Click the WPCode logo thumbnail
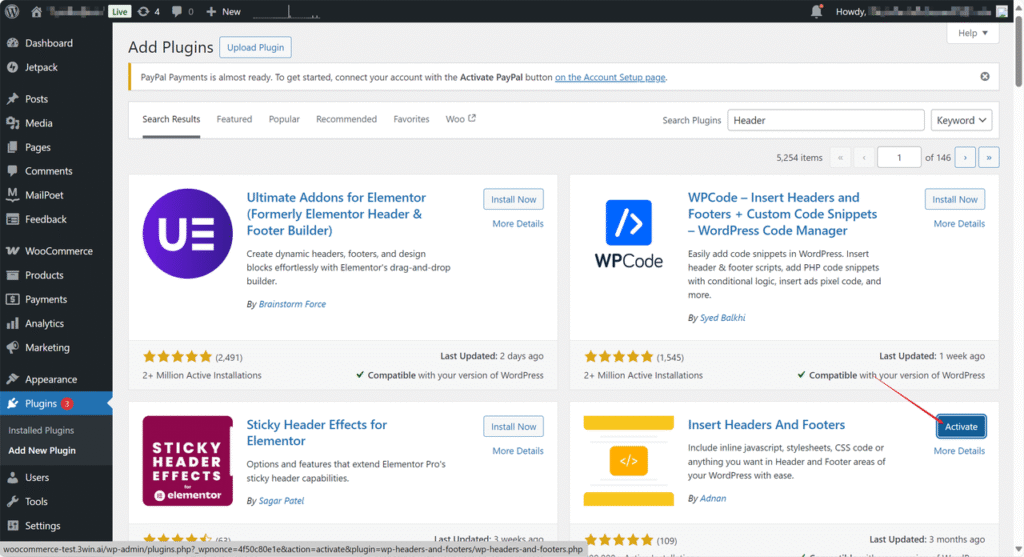Viewport: 1024px width, 557px height. (x=628, y=234)
